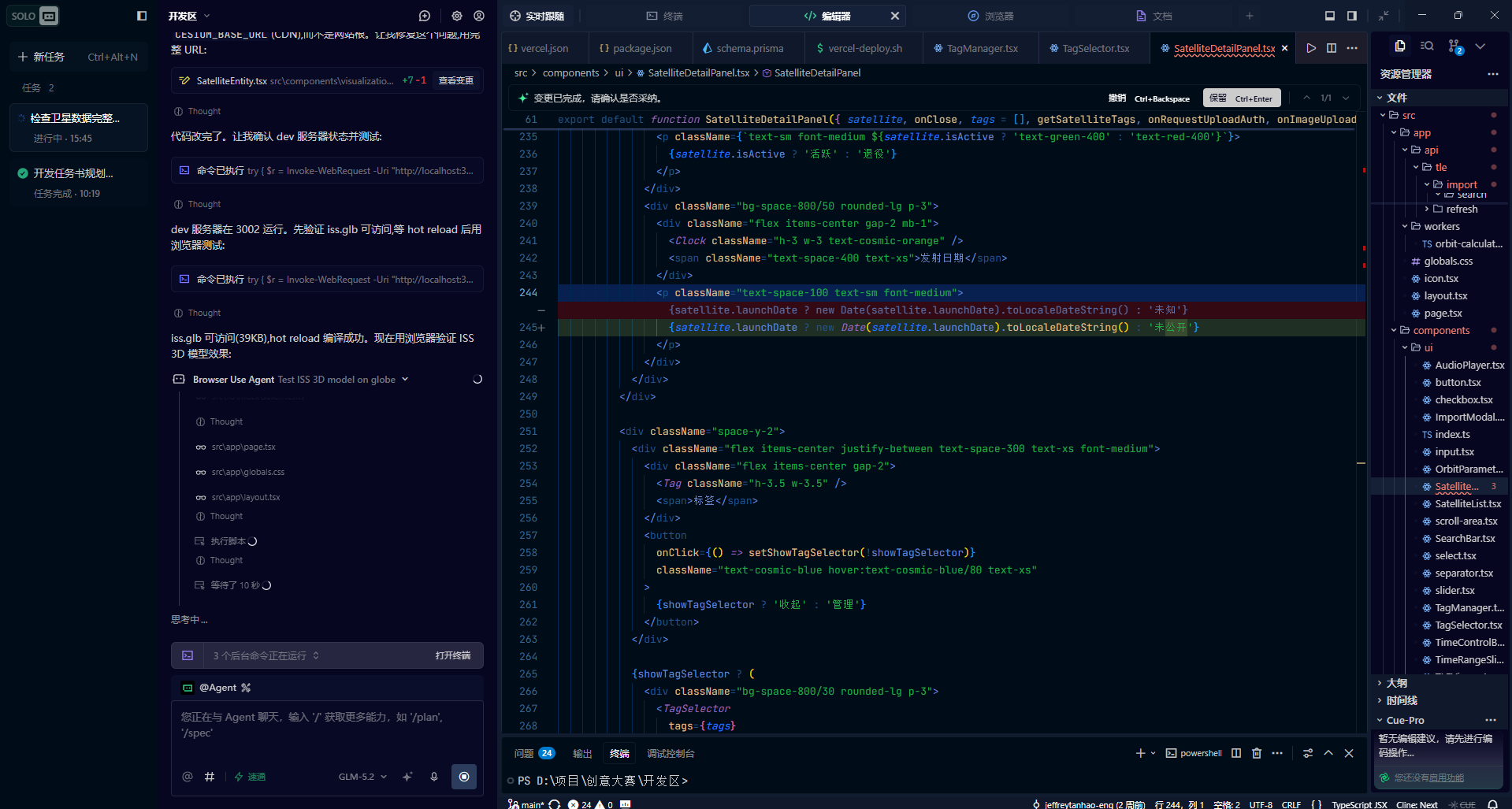Start a new chat with the plus bubble icon

[x=425, y=16]
